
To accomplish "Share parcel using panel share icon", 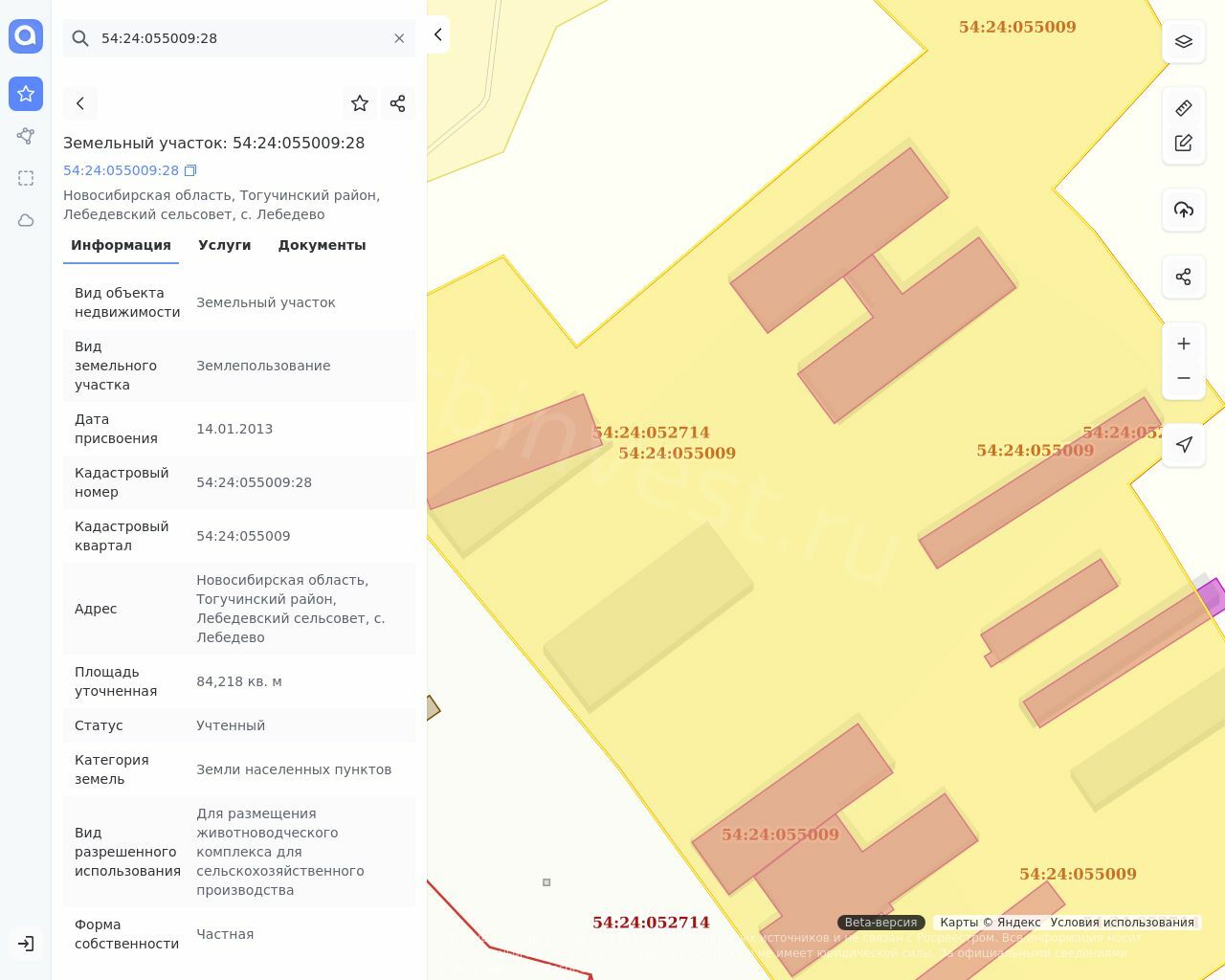I will point(398,103).
